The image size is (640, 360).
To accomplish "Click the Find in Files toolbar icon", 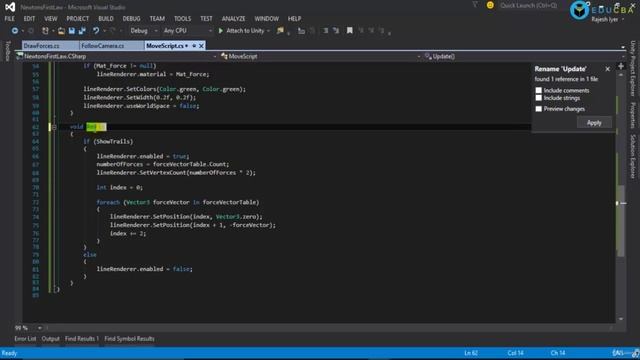I will click(280, 31).
